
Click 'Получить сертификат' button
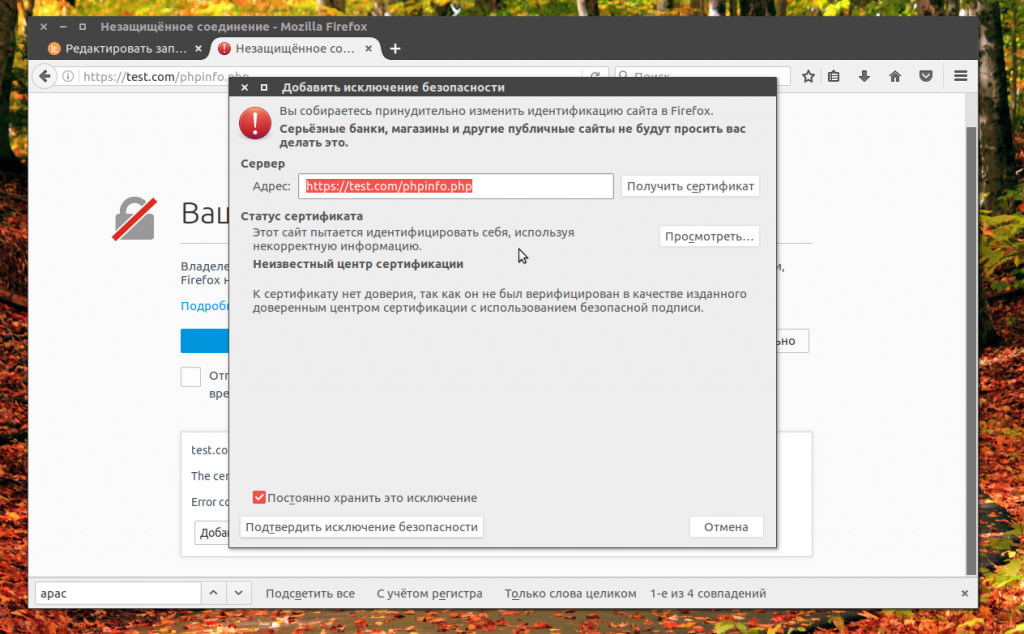690,186
